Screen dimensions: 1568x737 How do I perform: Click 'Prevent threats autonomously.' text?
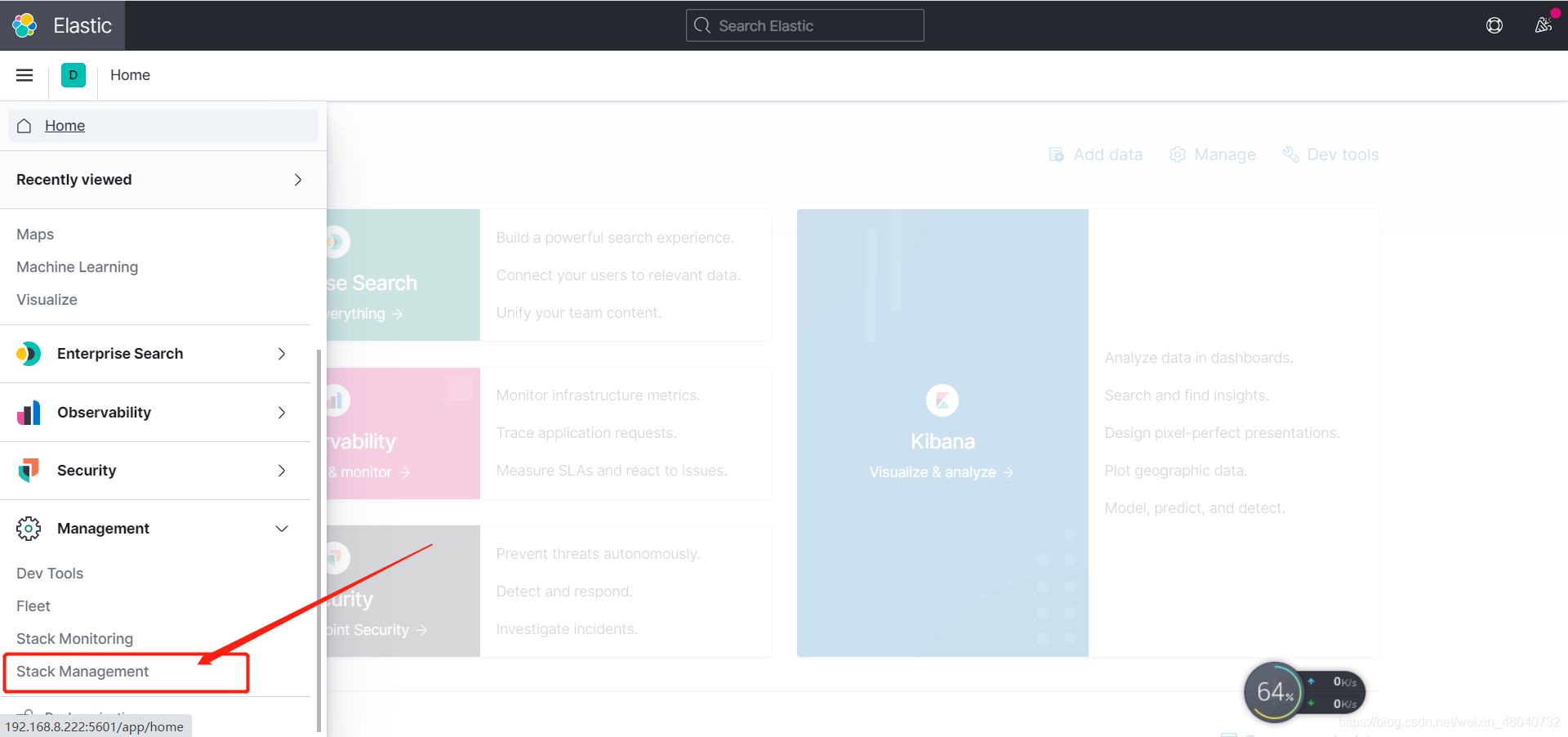(598, 554)
